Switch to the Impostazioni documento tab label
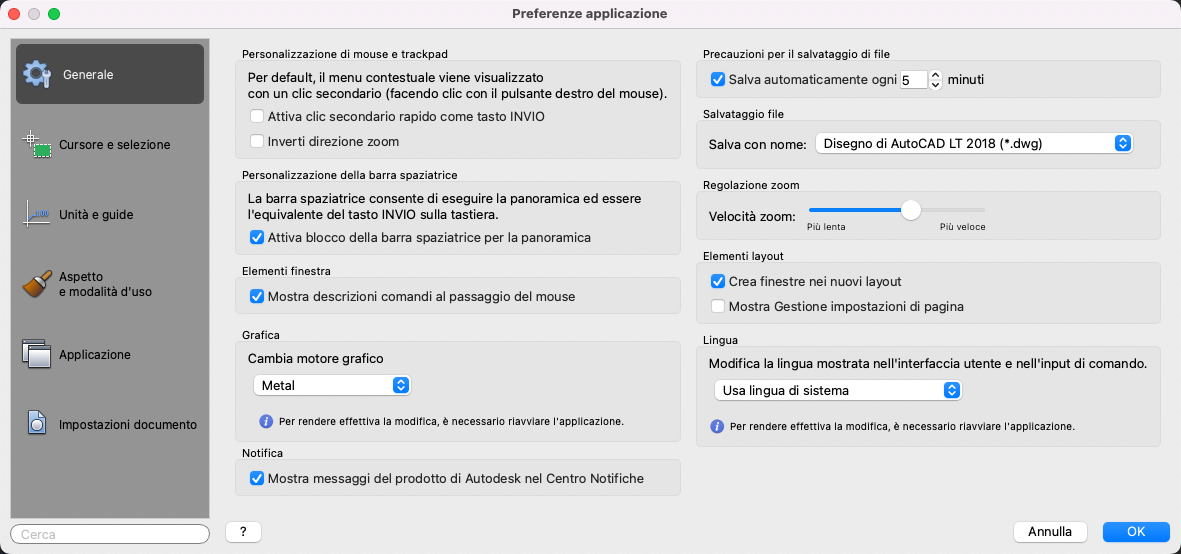This screenshot has height=554, width=1181. click(x=128, y=425)
